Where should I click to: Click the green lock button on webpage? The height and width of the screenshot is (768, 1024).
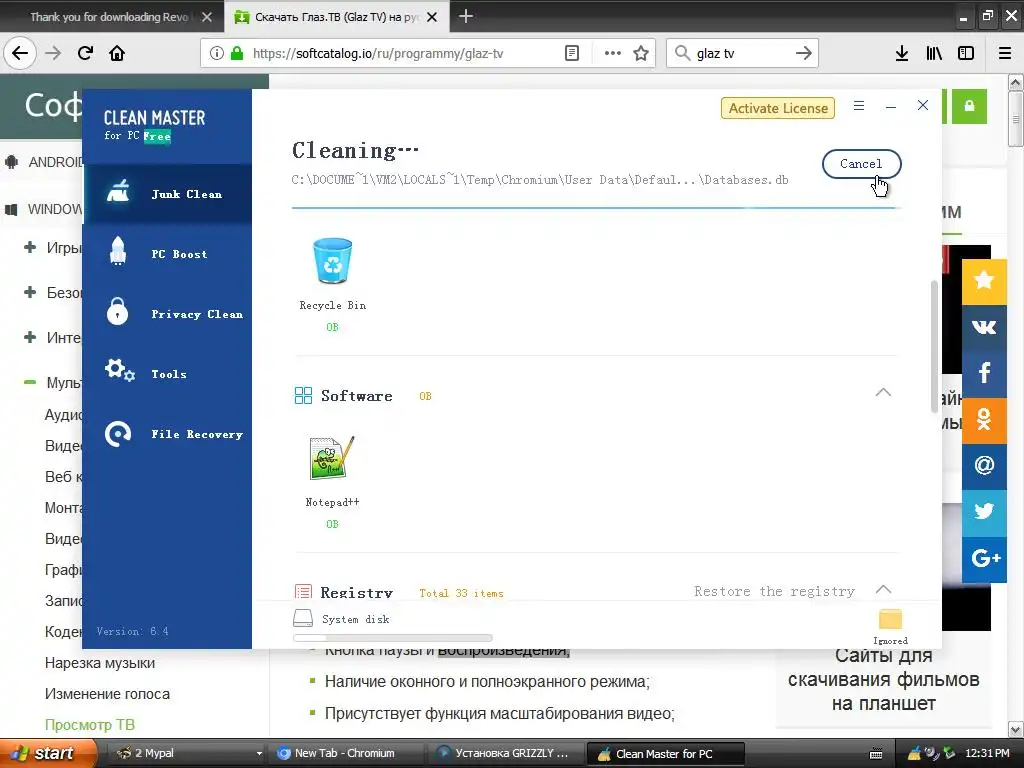pos(969,106)
